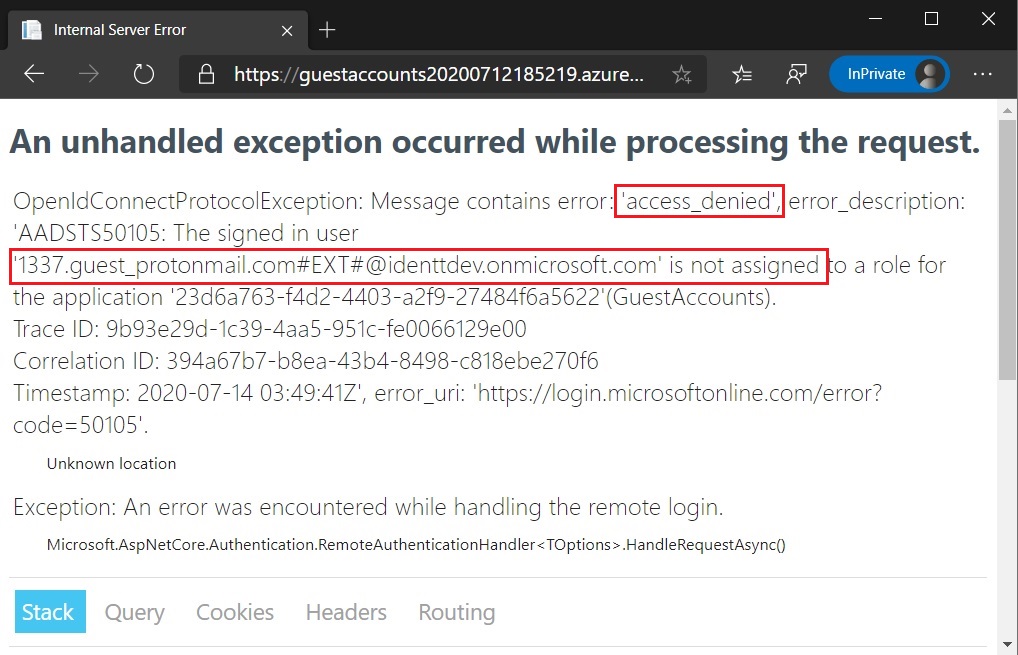Click the forward navigation arrow

pos(89,74)
